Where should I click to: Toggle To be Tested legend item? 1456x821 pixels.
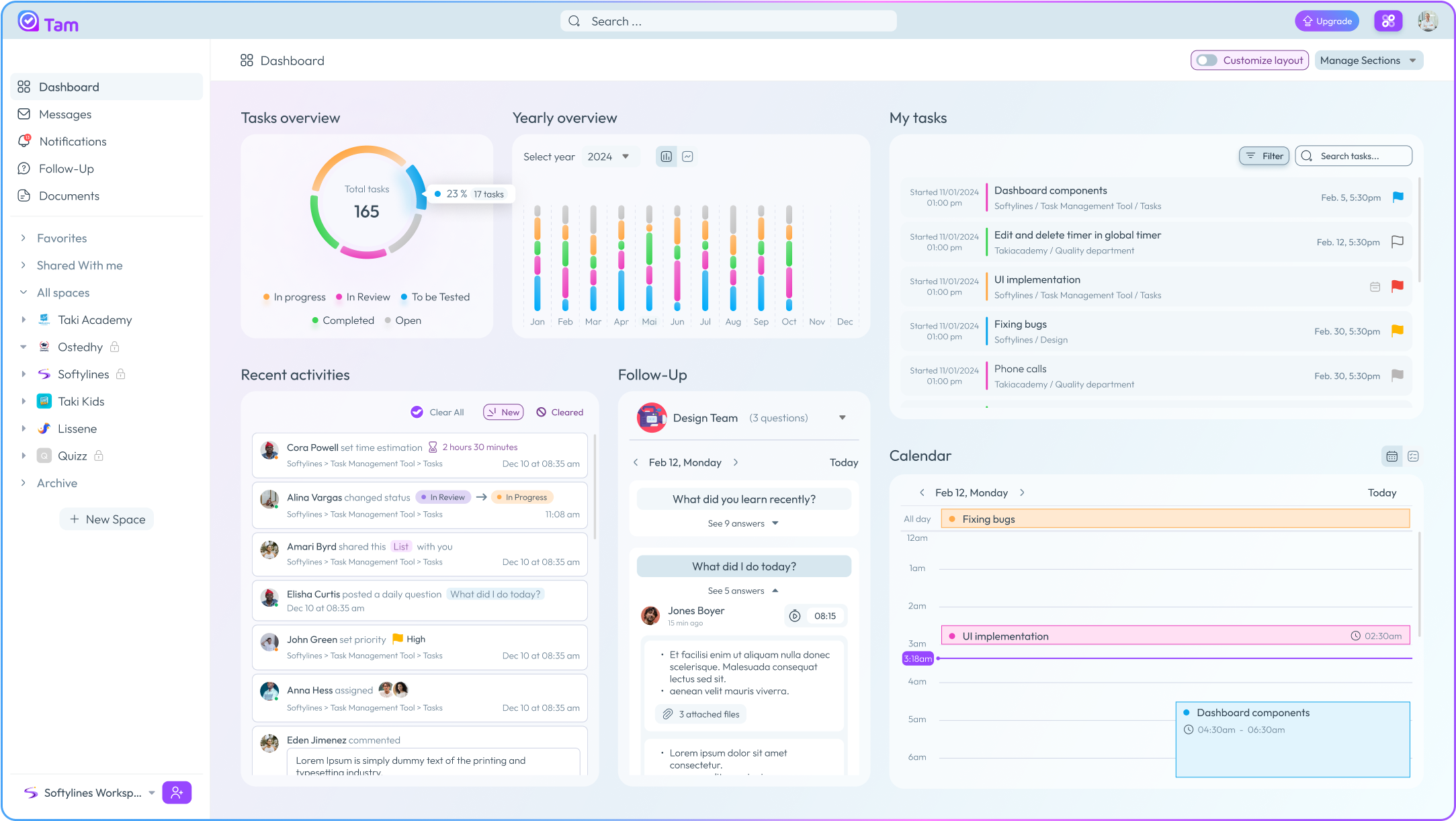pos(435,297)
